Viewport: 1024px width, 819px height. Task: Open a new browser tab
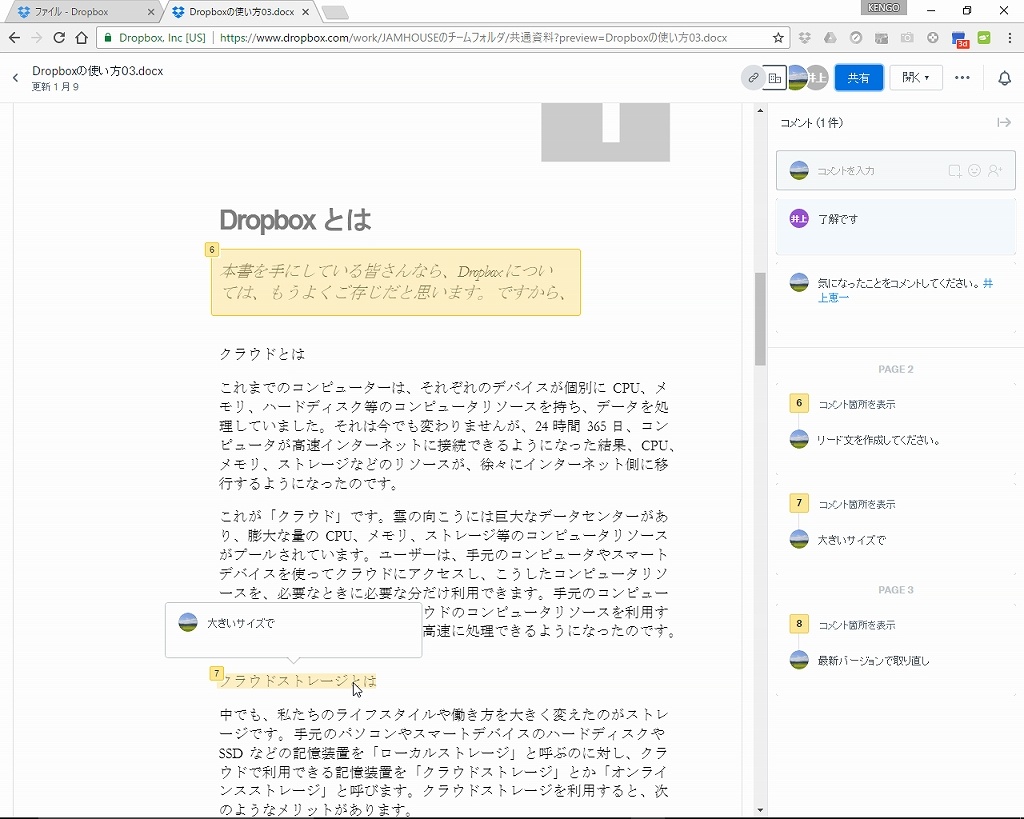335,12
